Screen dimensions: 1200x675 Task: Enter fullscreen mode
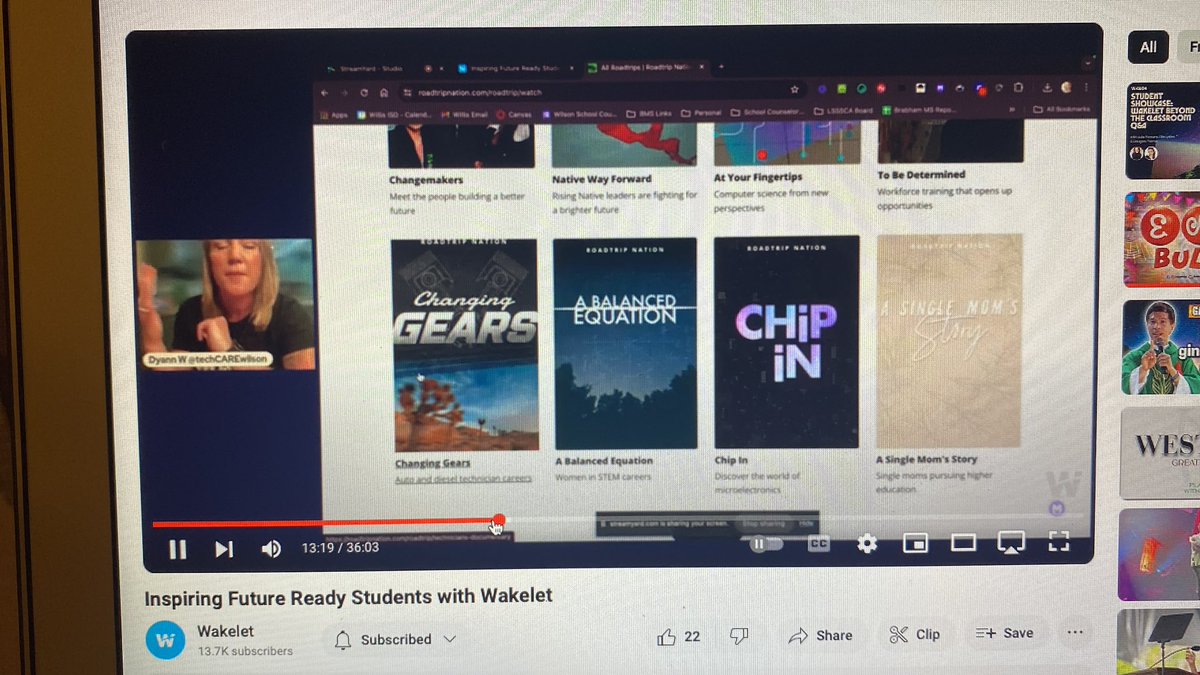(1059, 541)
